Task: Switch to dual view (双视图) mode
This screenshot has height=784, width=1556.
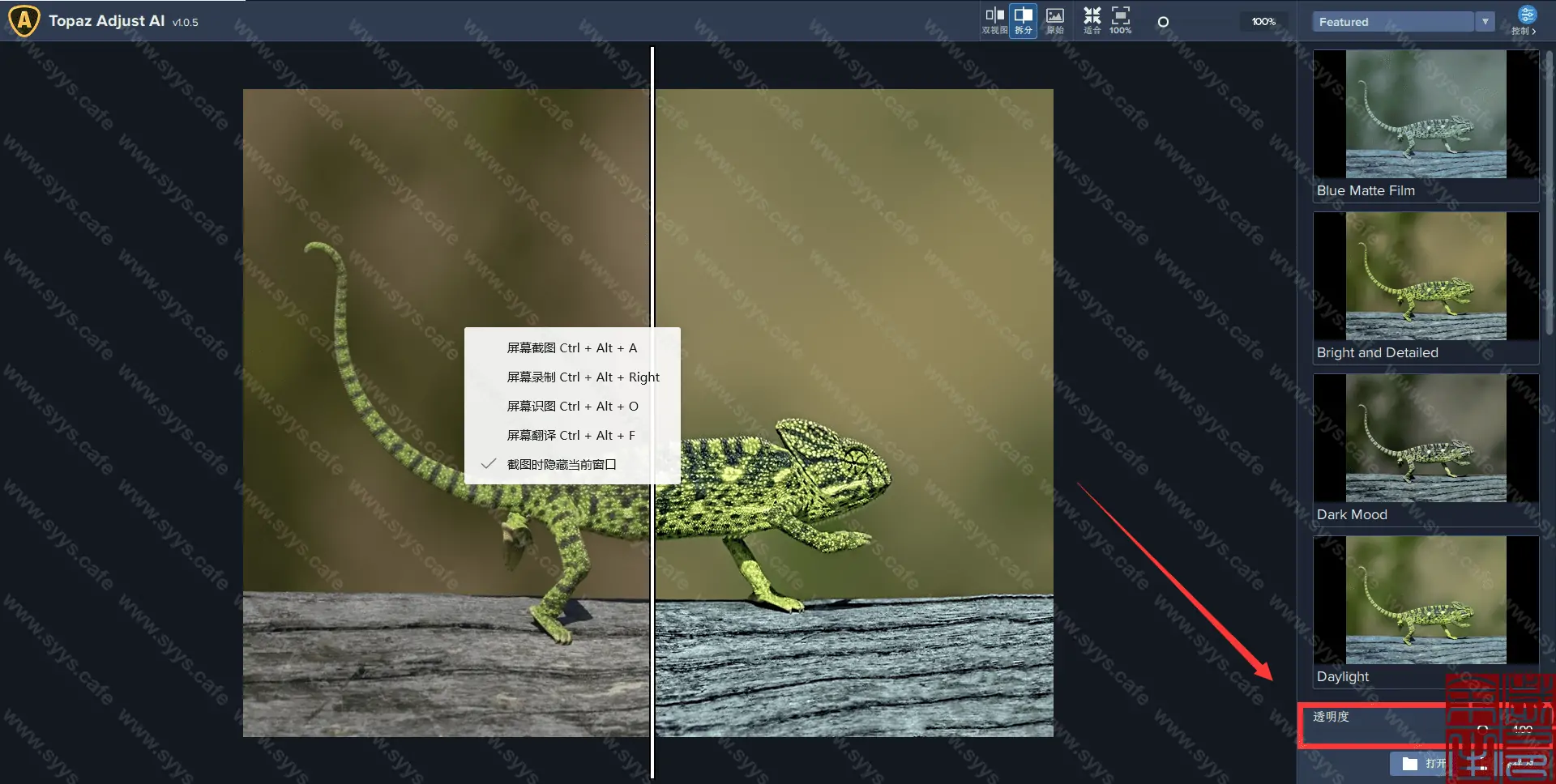Action: (x=994, y=21)
